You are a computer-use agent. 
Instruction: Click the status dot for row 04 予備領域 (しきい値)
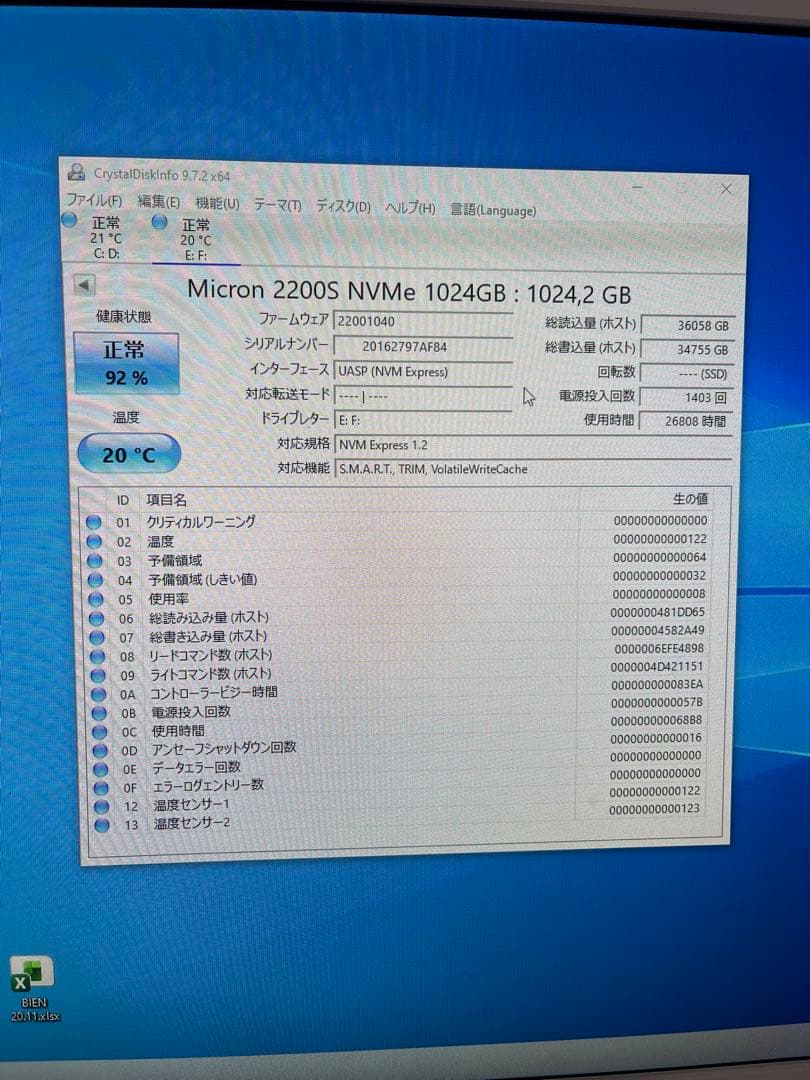[96, 580]
